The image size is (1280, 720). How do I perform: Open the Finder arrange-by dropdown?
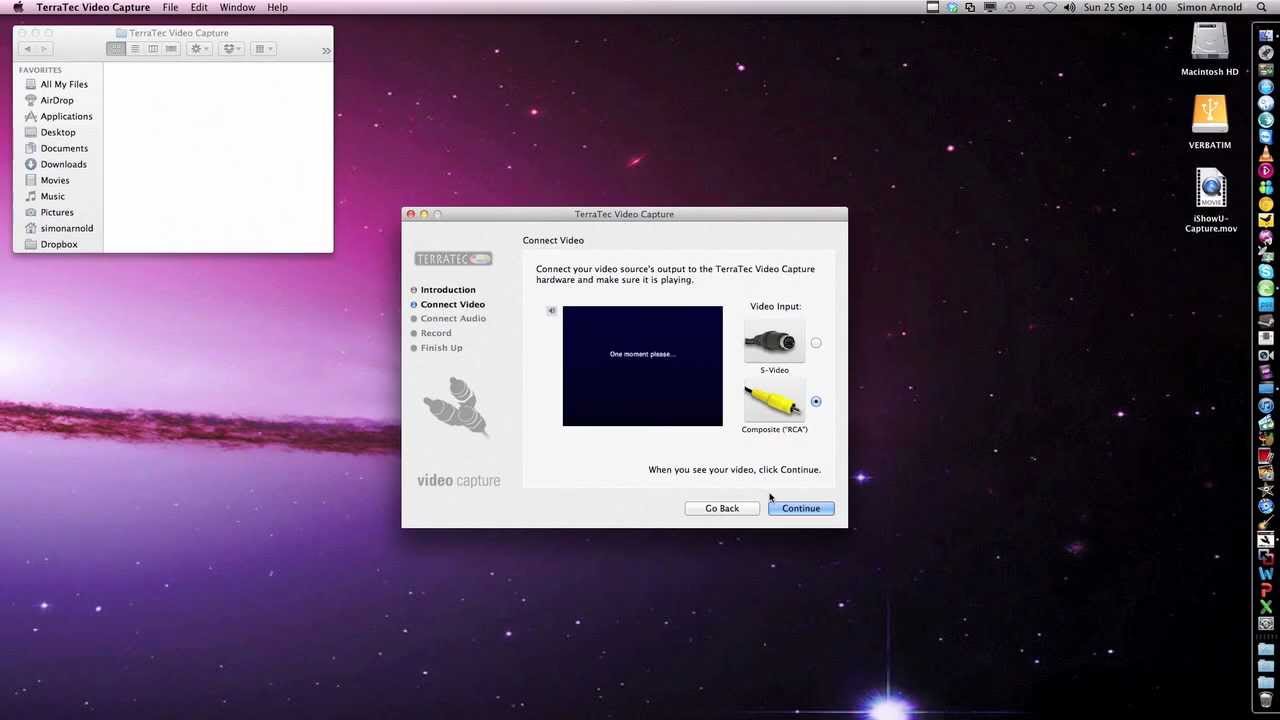pos(263,49)
